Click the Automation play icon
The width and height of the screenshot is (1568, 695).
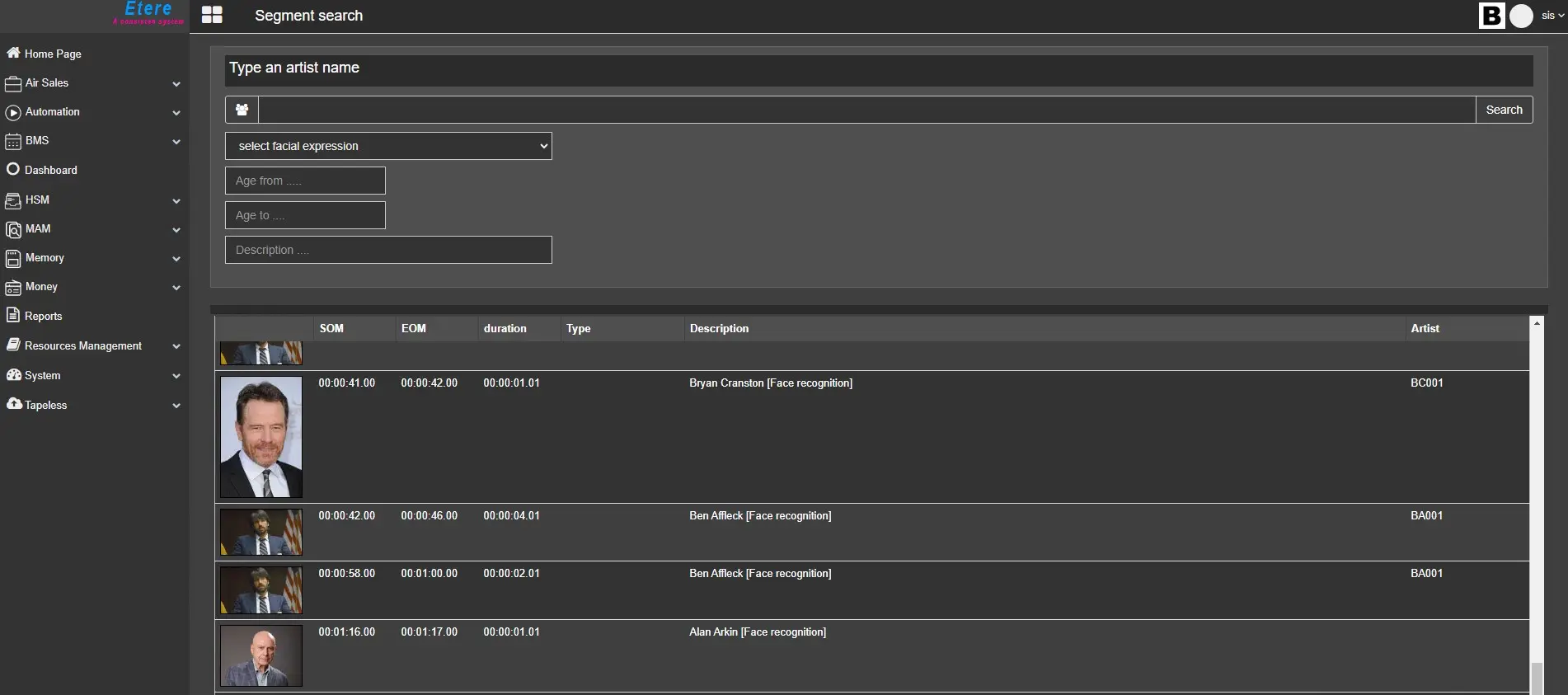coord(13,112)
